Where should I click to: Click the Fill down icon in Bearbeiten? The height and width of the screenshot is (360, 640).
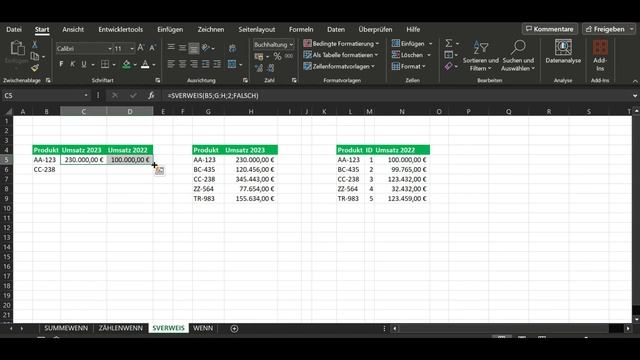[x=449, y=55]
